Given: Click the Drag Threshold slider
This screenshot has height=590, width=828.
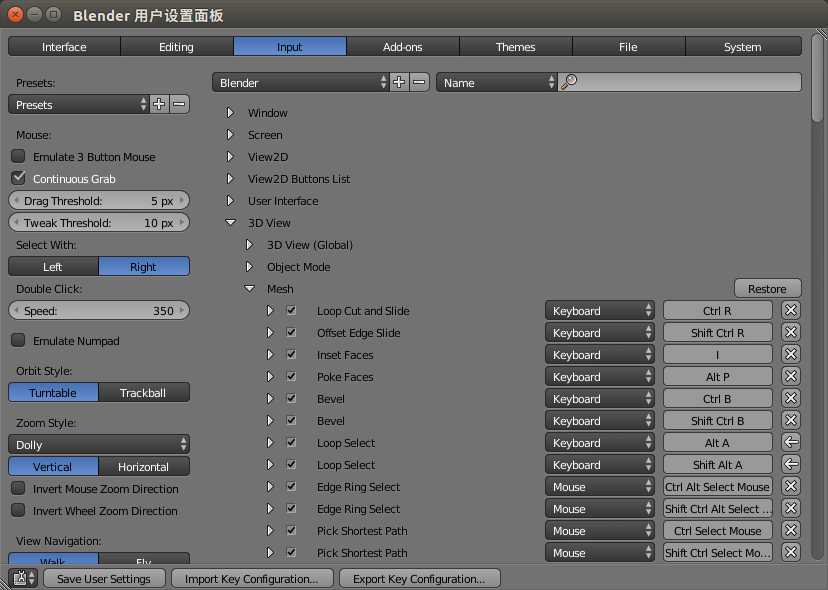Looking at the screenshot, I should pyautogui.click(x=99, y=201).
